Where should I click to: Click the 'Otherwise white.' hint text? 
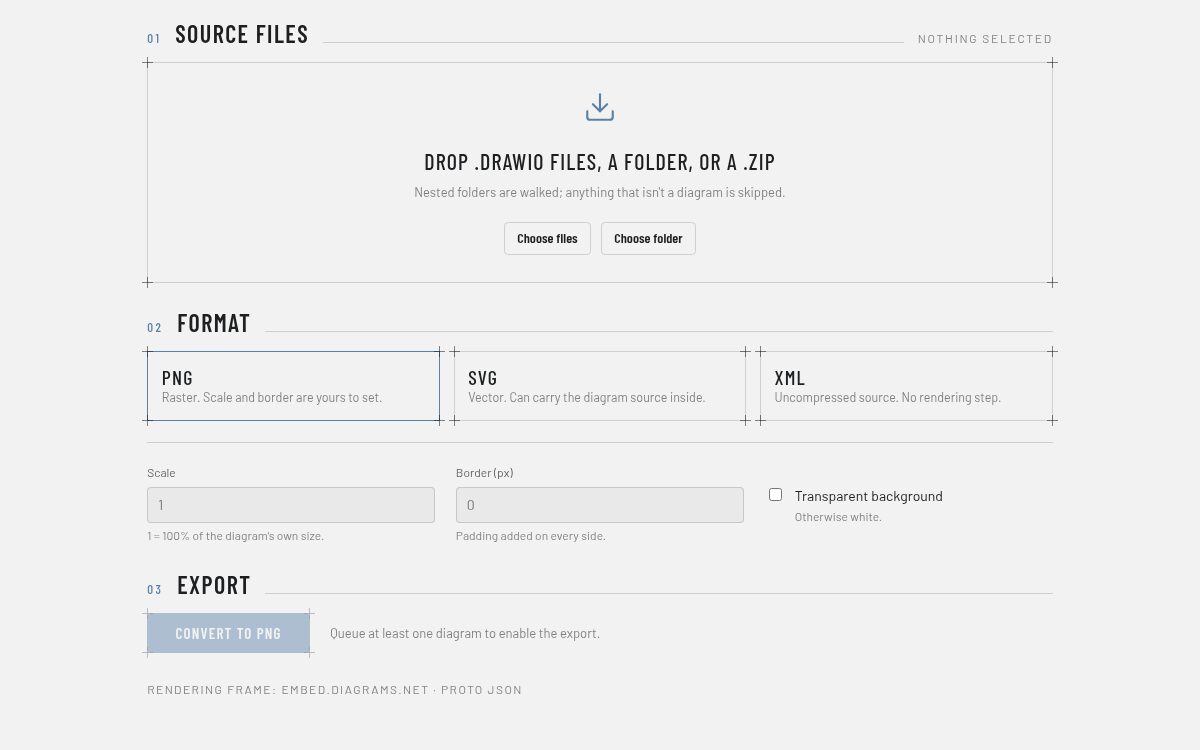pos(838,517)
